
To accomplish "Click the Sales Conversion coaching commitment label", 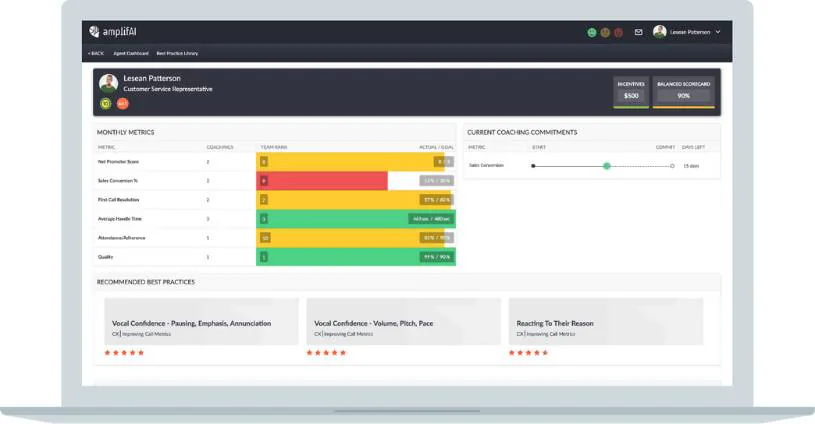I will pos(486,165).
